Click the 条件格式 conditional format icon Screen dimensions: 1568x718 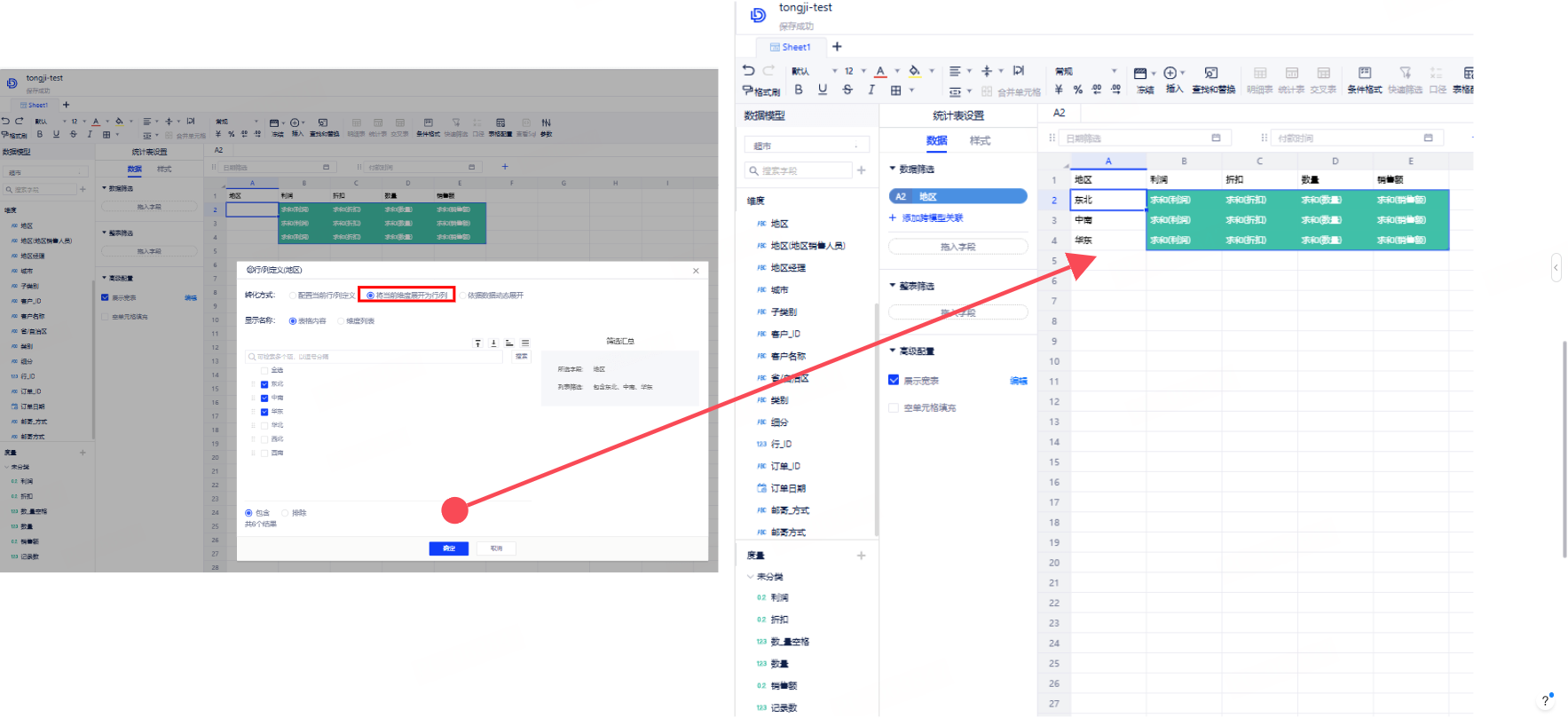[1364, 79]
